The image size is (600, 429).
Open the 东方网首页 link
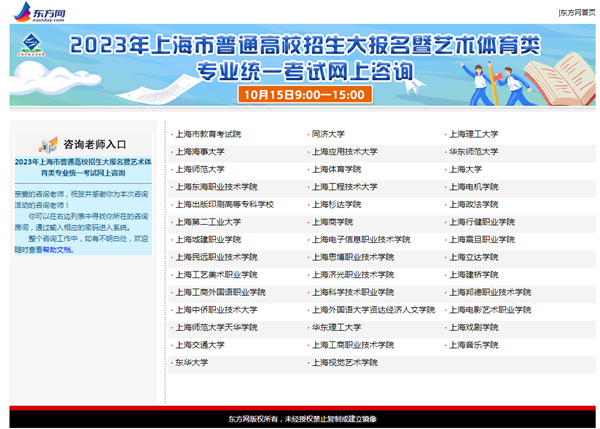pyautogui.click(x=577, y=13)
